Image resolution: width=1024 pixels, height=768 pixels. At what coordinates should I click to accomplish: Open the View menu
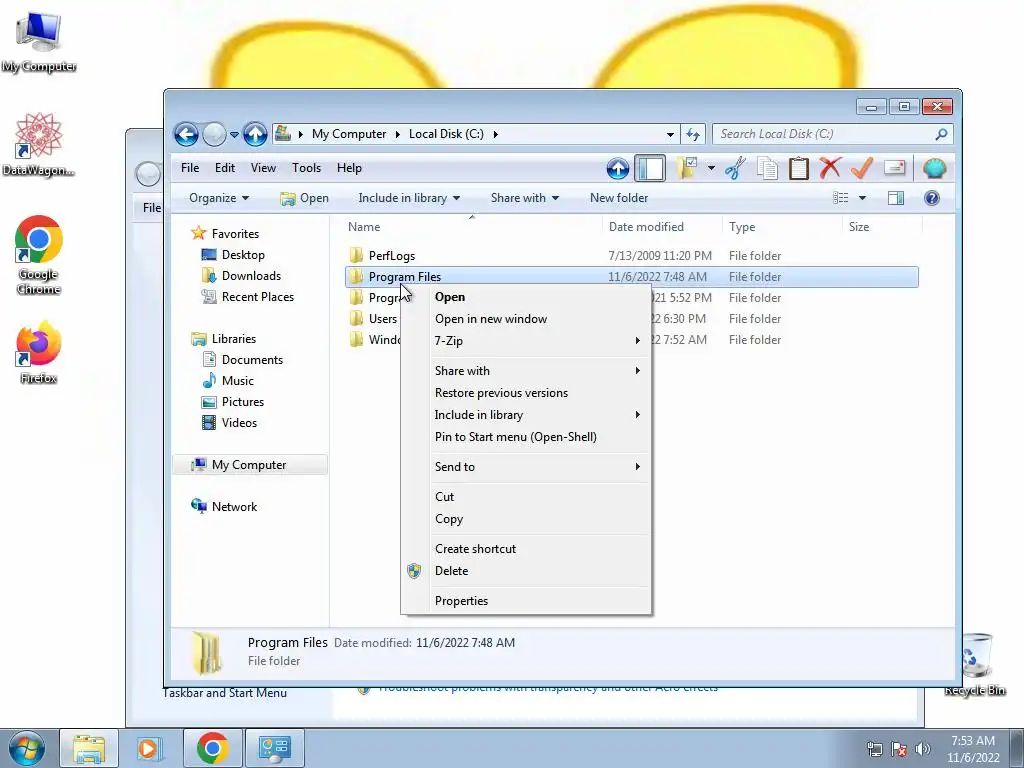pos(263,168)
